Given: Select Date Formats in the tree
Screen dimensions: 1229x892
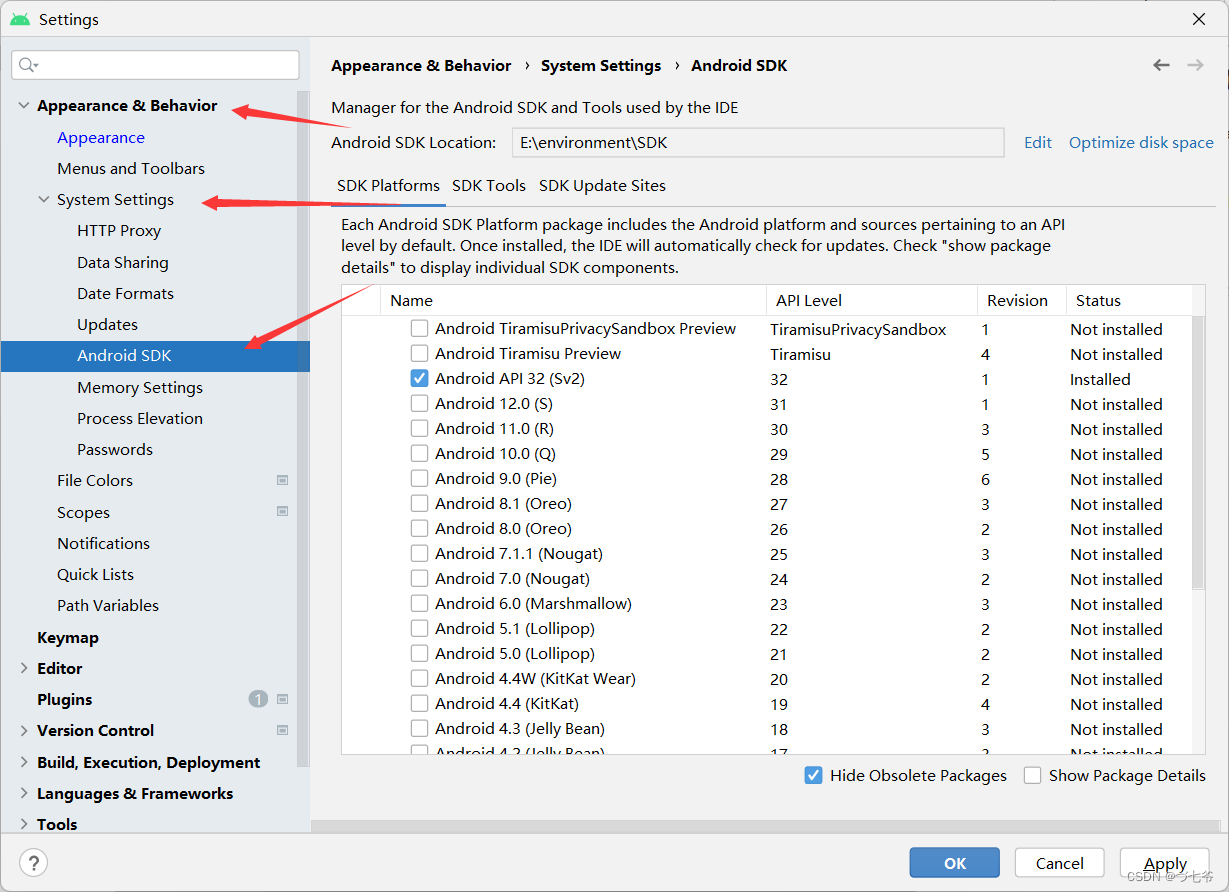Looking at the screenshot, I should coord(125,293).
